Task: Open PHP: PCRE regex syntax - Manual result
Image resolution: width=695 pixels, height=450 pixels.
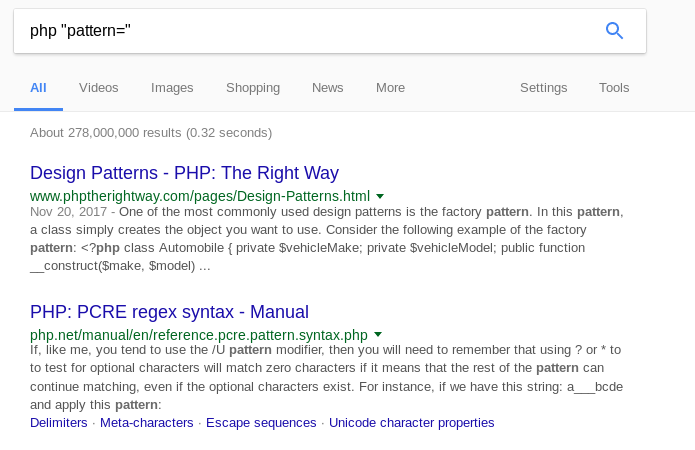Action: (169, 312)
